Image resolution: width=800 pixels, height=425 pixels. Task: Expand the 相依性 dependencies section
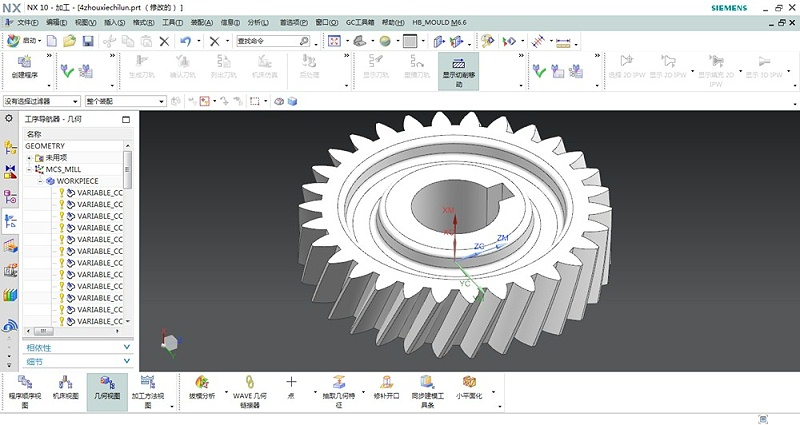point(76,347)
